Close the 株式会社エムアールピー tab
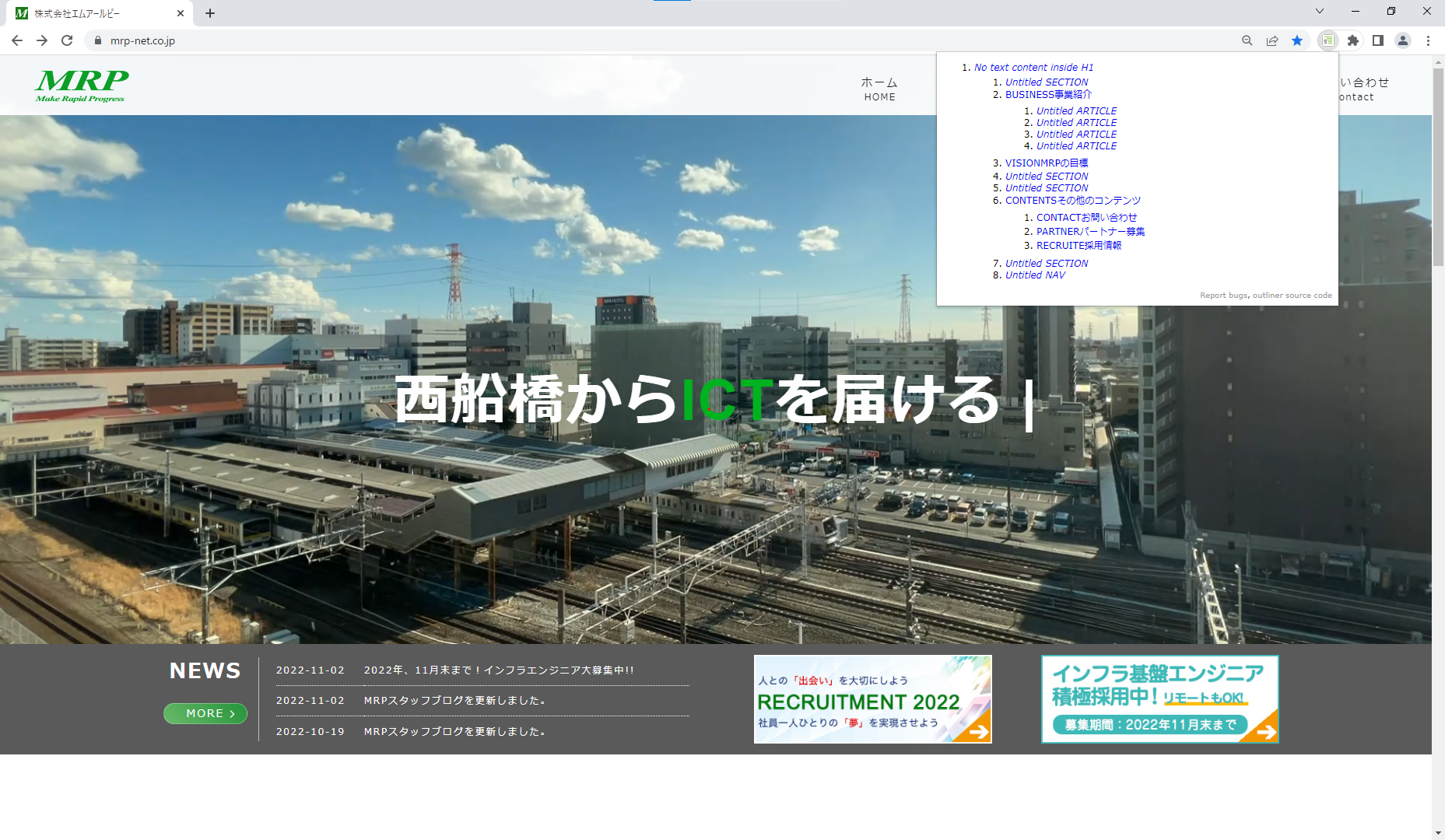 coord(181,13)
